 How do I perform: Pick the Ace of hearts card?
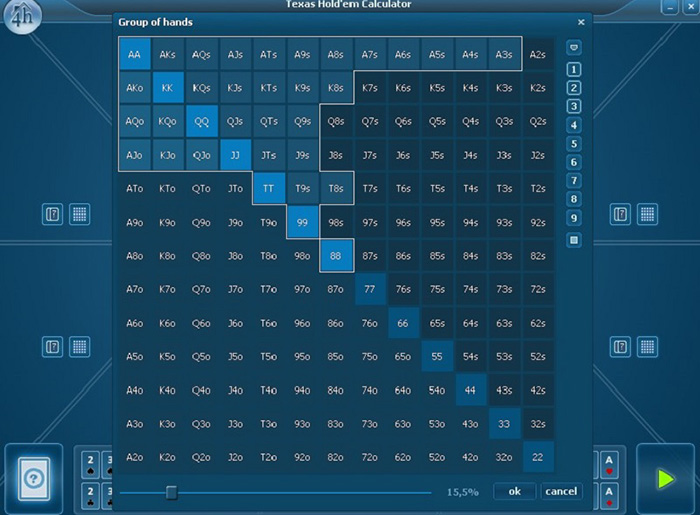pos(609,465)
